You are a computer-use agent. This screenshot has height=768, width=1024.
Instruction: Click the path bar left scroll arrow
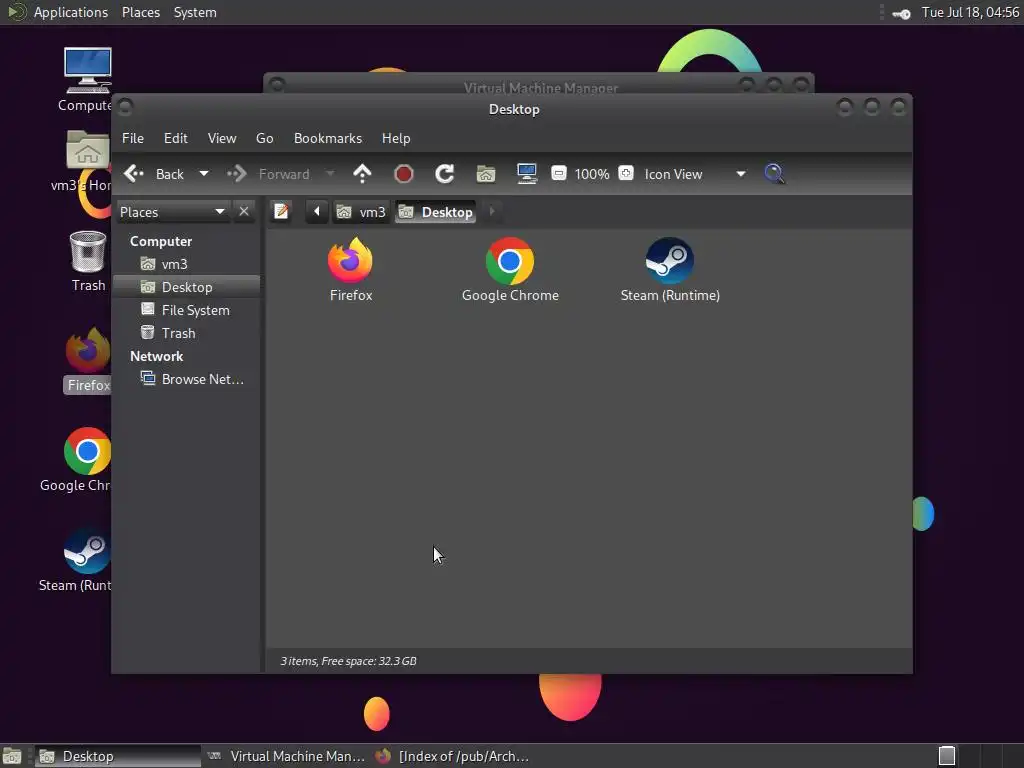pyautogui.click(x=317, y=212)
